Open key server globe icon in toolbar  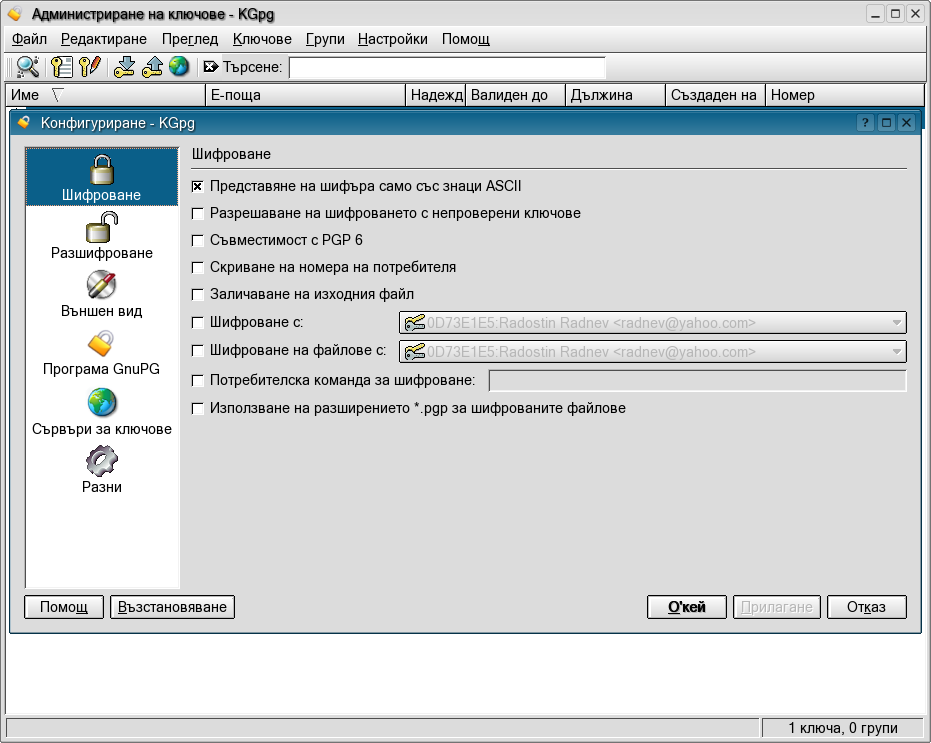[179, 67]
